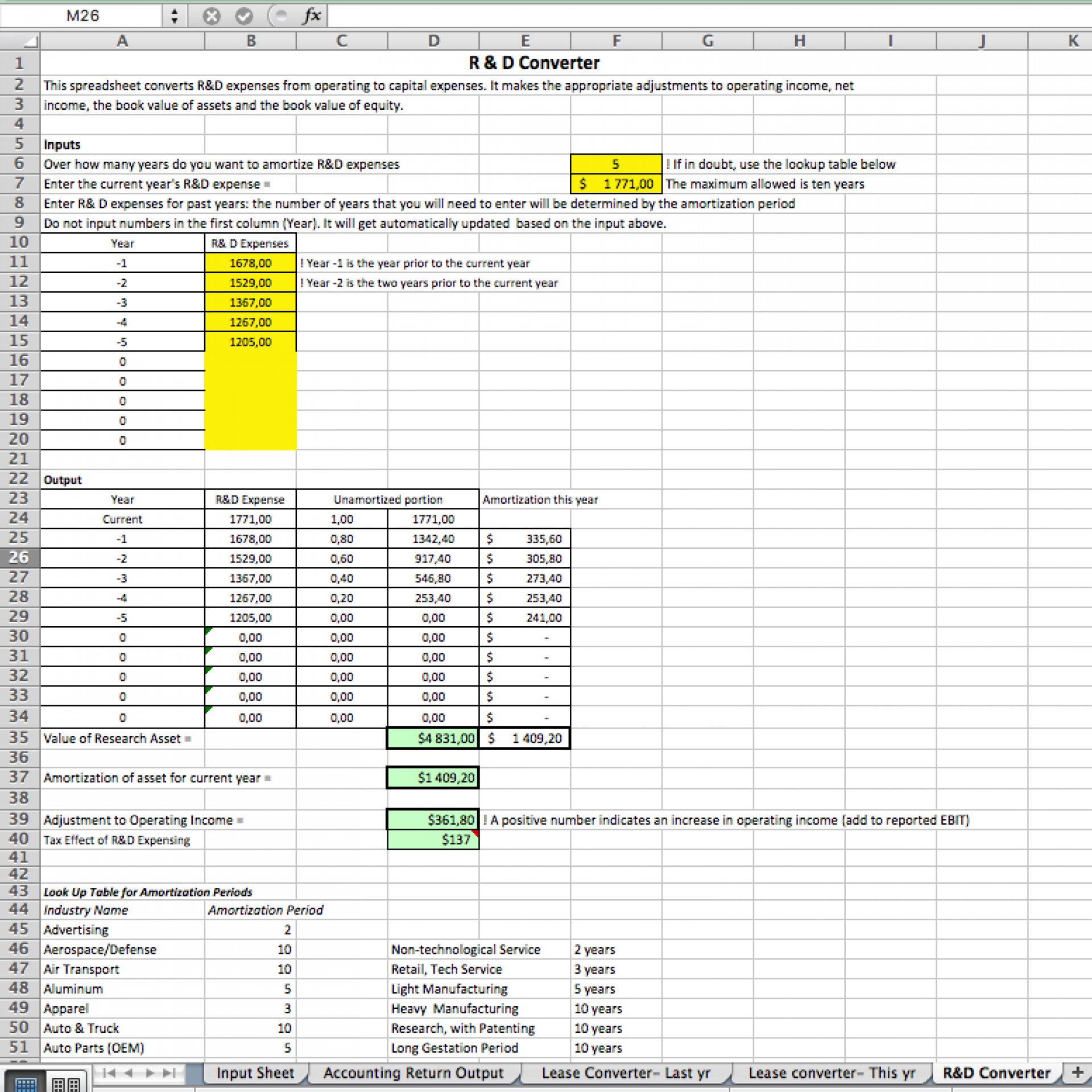Select yellow cell 1529,00

pos(250,283)
